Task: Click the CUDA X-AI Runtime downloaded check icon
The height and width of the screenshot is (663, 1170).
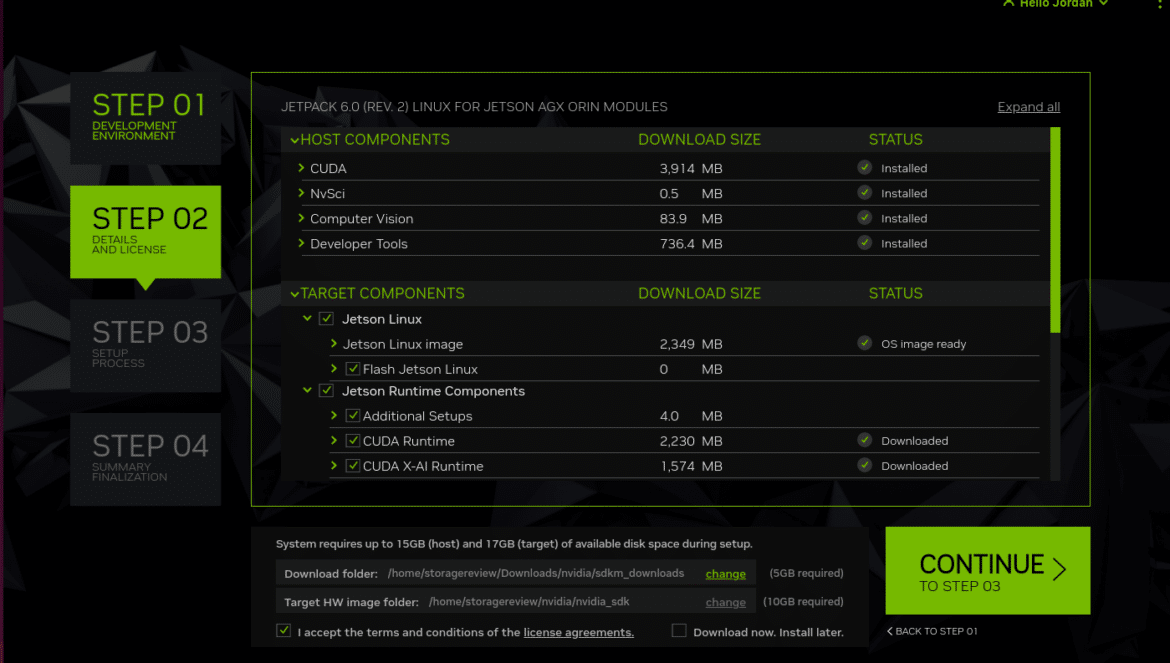Action: click(x=864, y=465)
